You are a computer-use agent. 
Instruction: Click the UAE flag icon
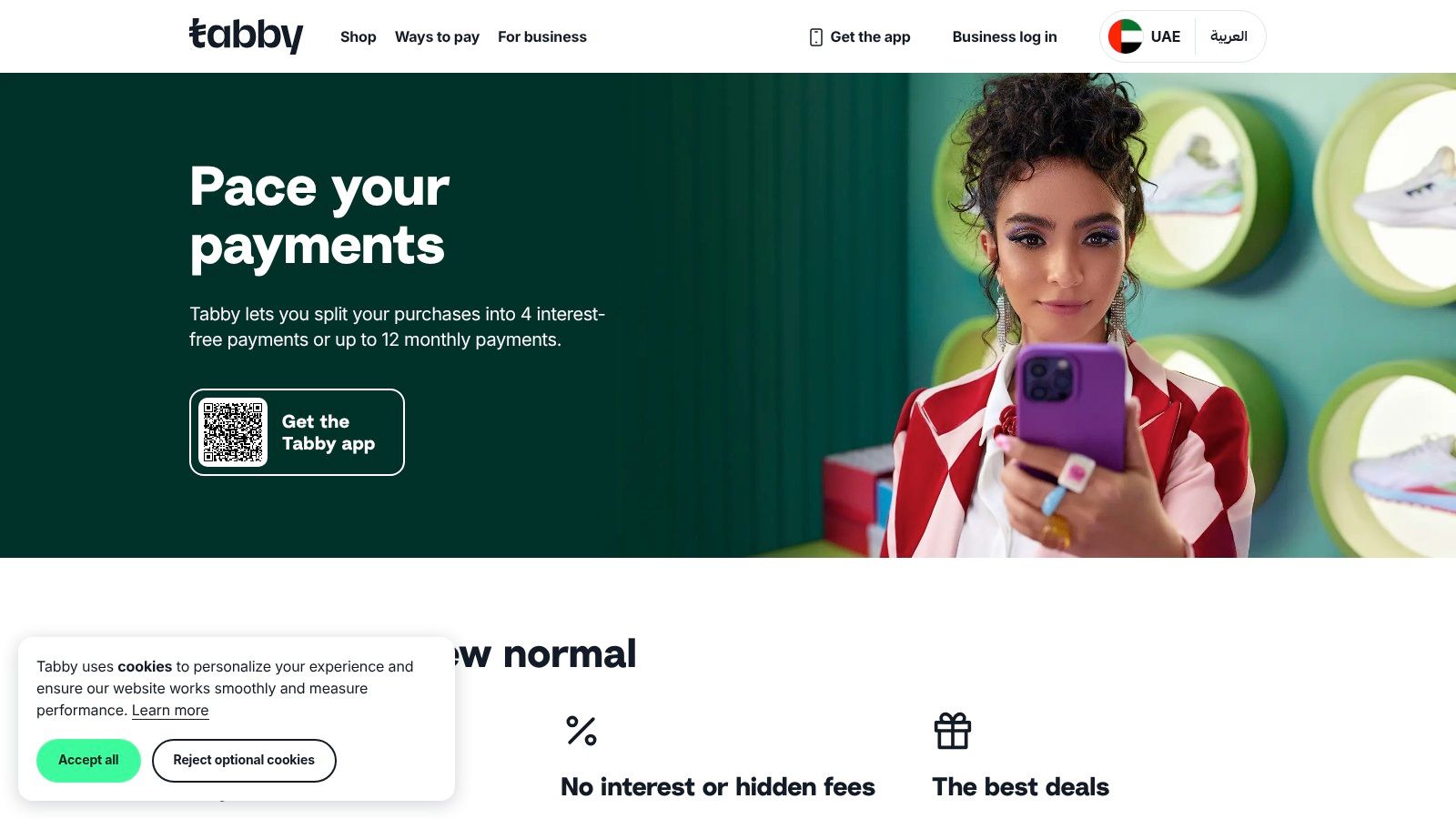pyautogui.click(x=1126, y=36)
